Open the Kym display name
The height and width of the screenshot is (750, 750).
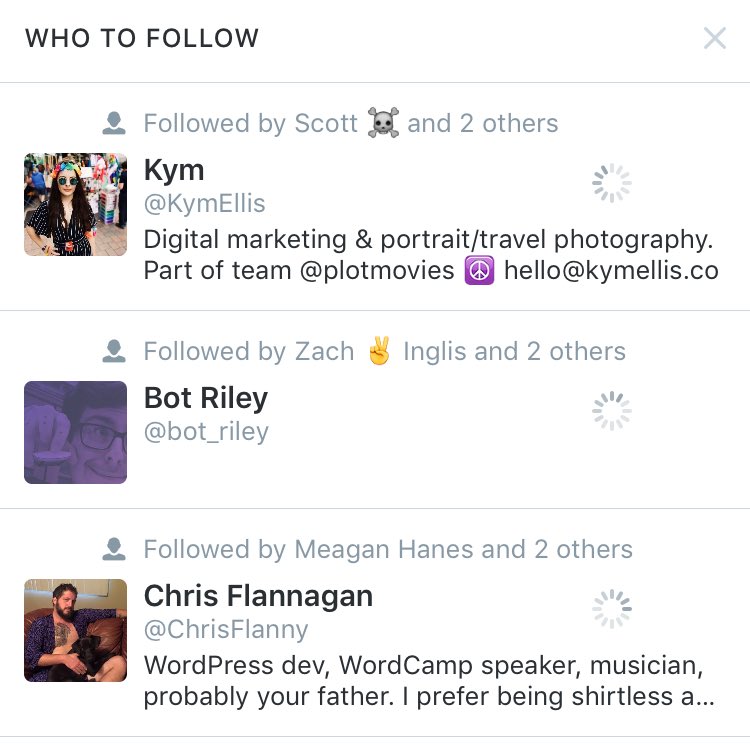pos(174,170)
